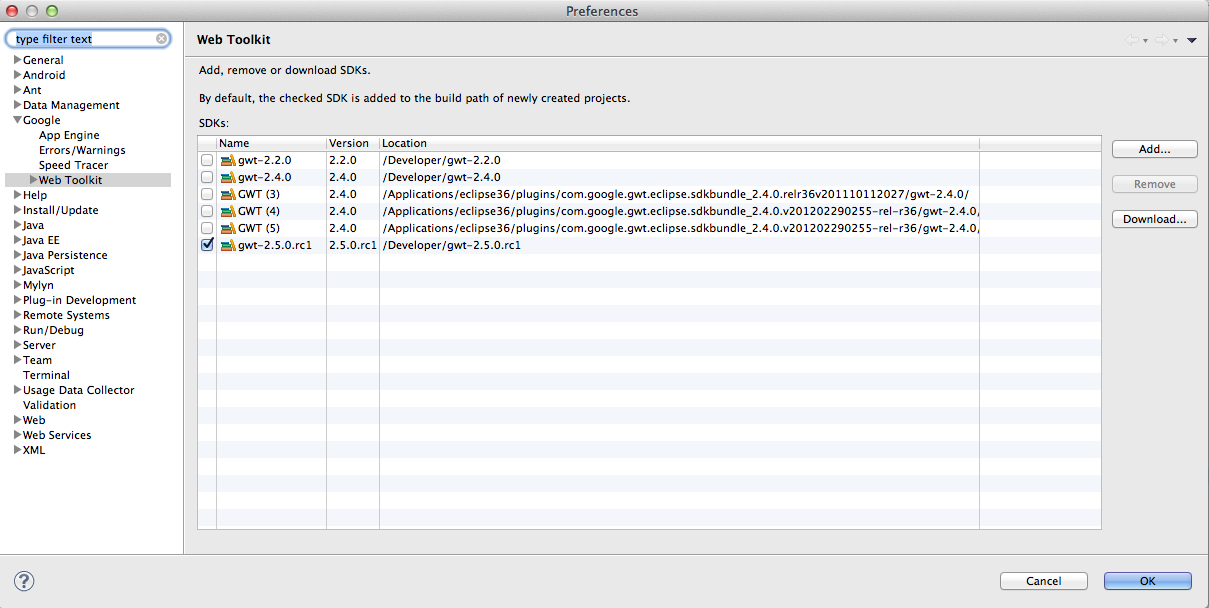Expand the Java tree node arrow
This screenshot has height=608, width=1209.
coord(17,225)
